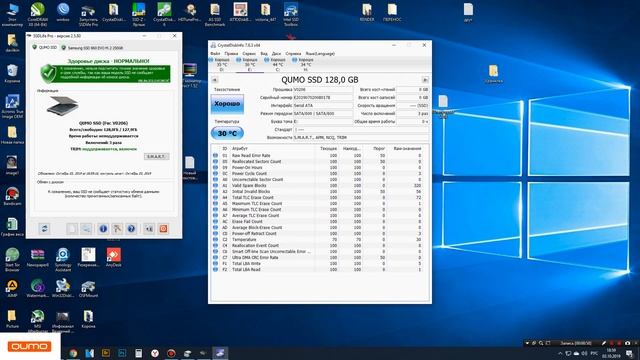Open the RENDER folder on desktop
Screen dimensions: 640x360
click(x=367, y=12)
